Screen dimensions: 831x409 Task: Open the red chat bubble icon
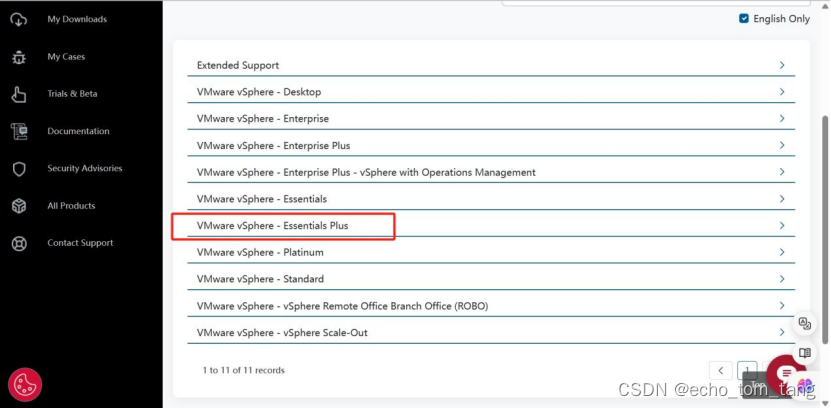[786, 374]
